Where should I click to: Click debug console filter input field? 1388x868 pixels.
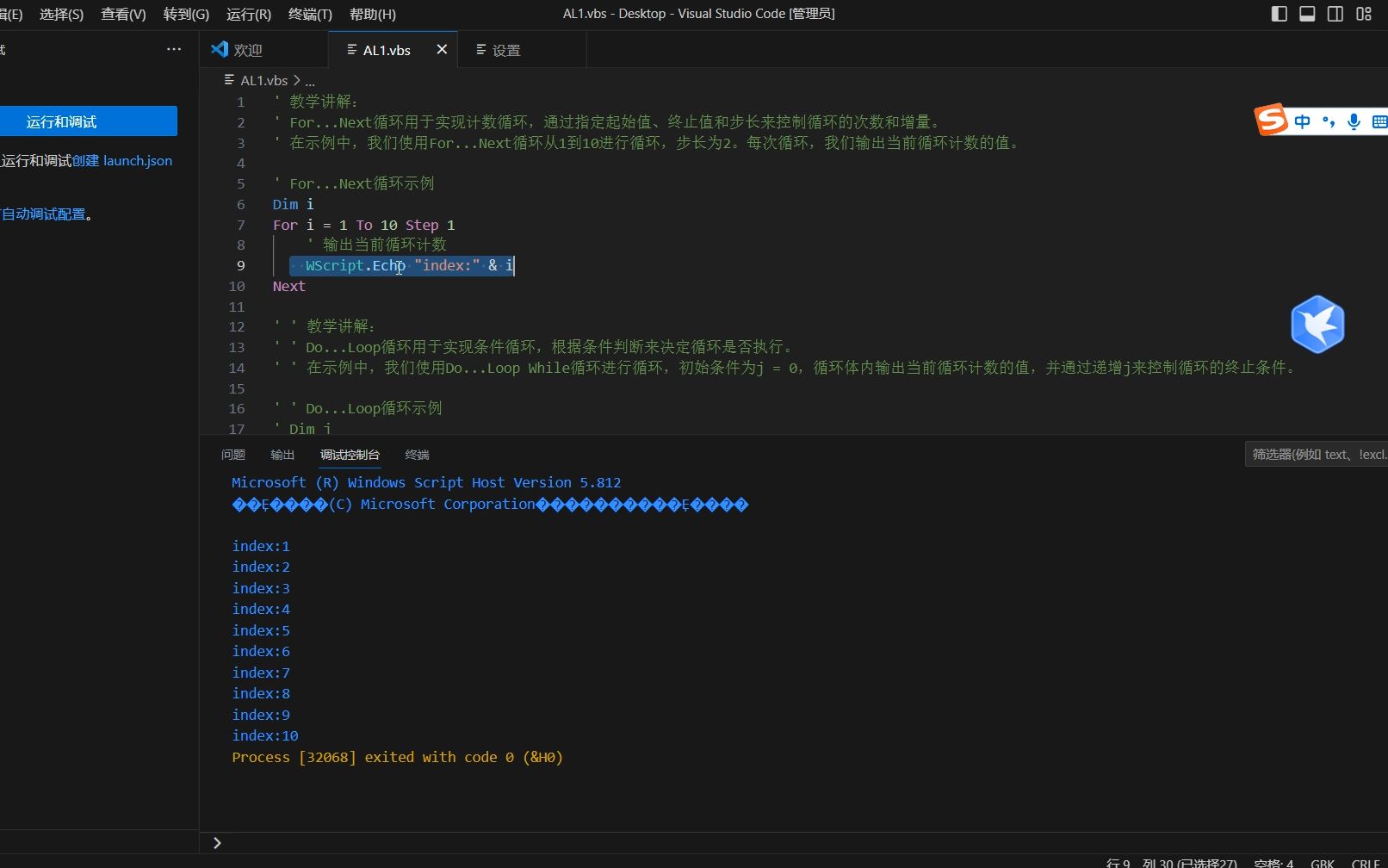pos(1317,455)
